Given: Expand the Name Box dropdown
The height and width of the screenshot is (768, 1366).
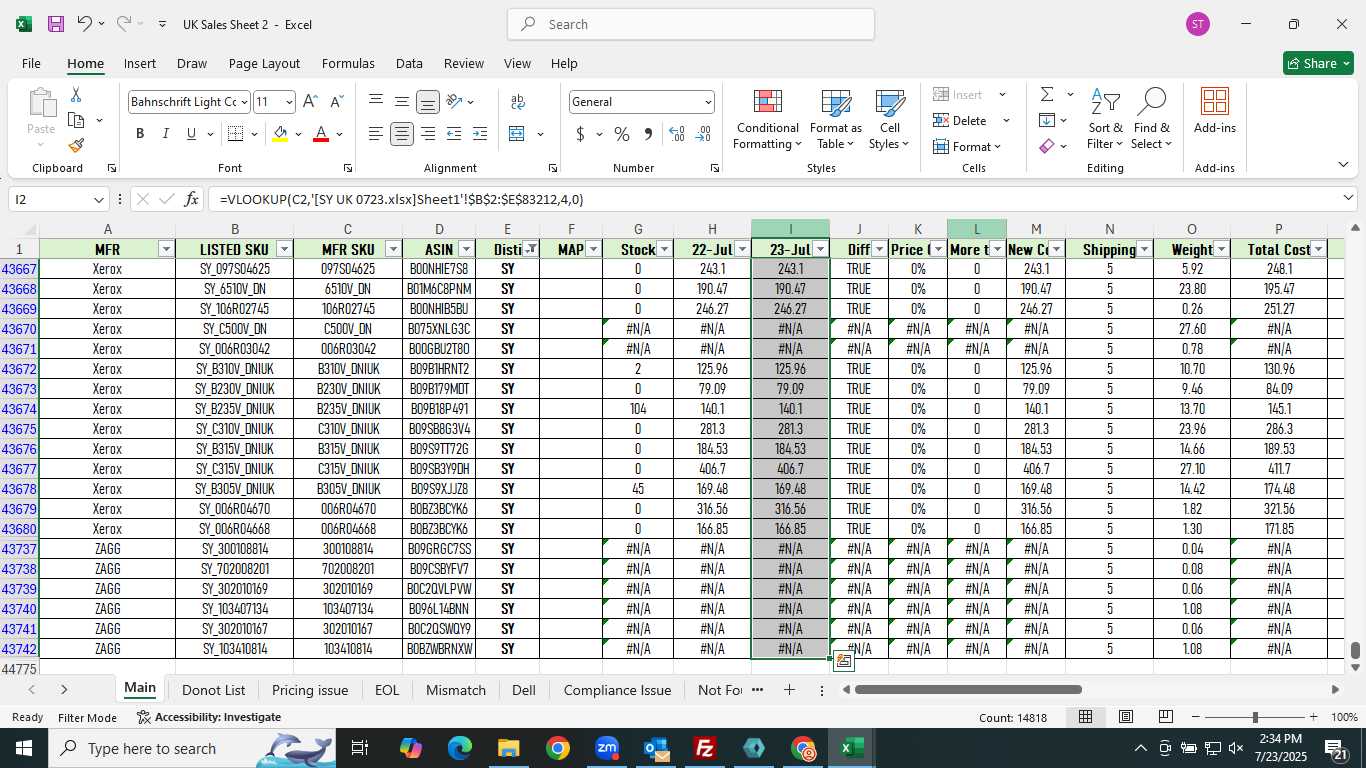Looking at the screenshot, I should point(98,200).
